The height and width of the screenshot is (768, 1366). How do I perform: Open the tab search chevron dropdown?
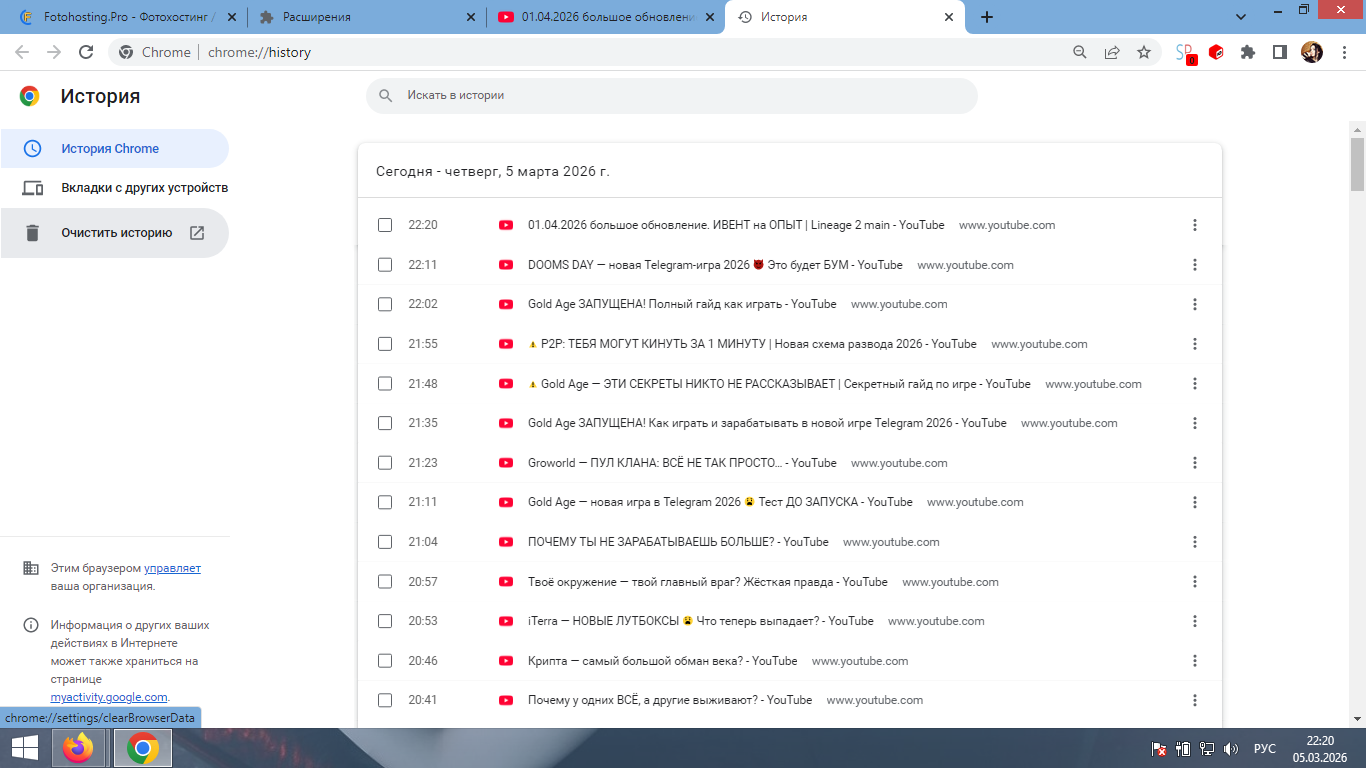click(1241, 17)
